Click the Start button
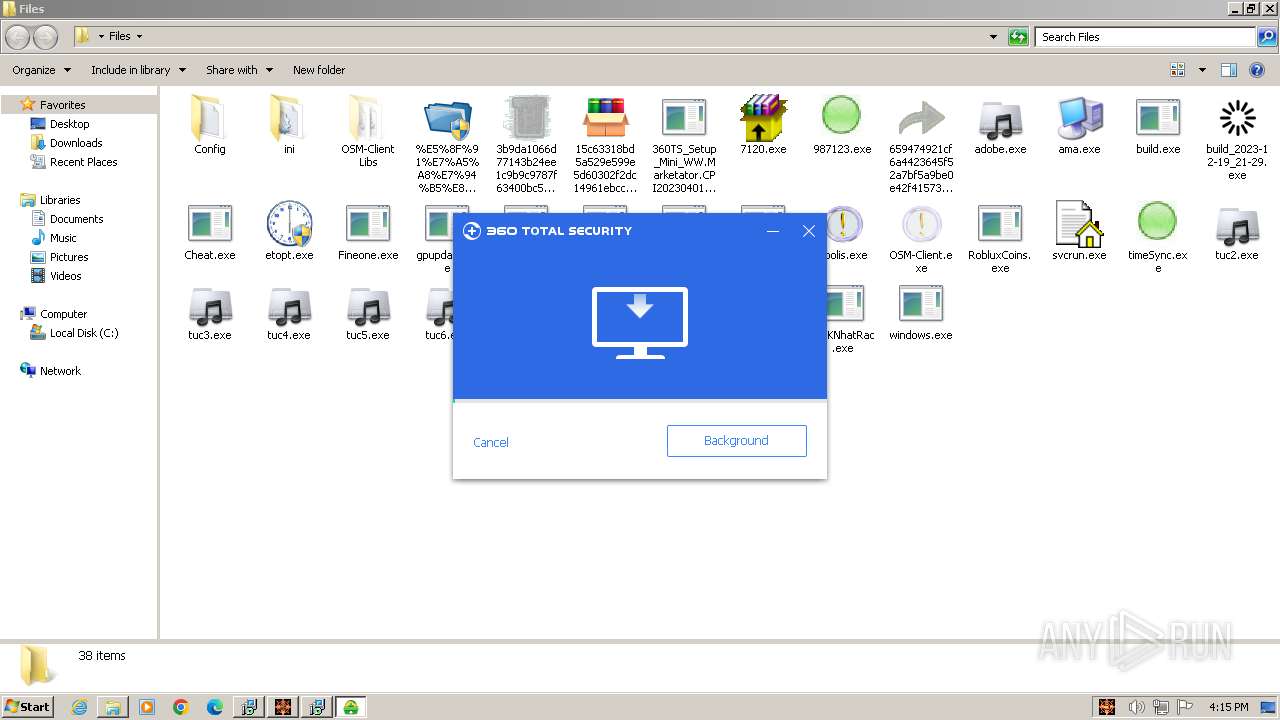The width and height of the screenshot is (1280, 720). coord(28,706)
